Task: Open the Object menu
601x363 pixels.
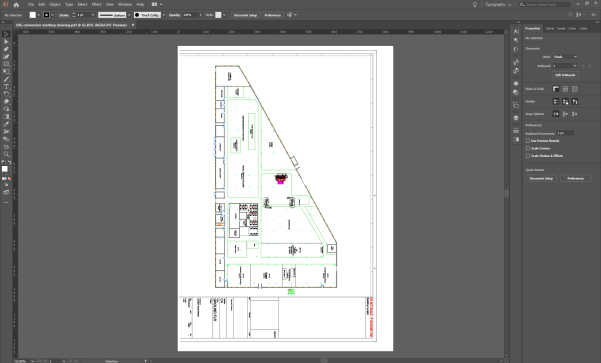Action: (55, 5)
